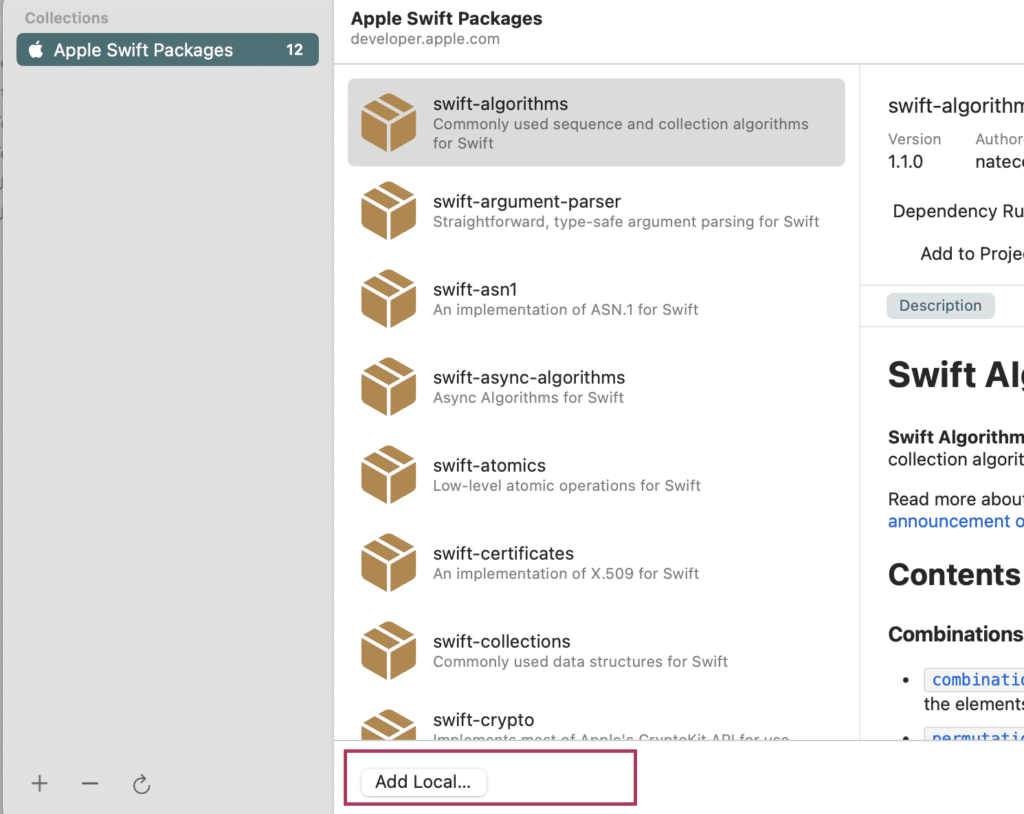
Task: Add a new collection with the plus icon
Action: [x=39, y=784]
